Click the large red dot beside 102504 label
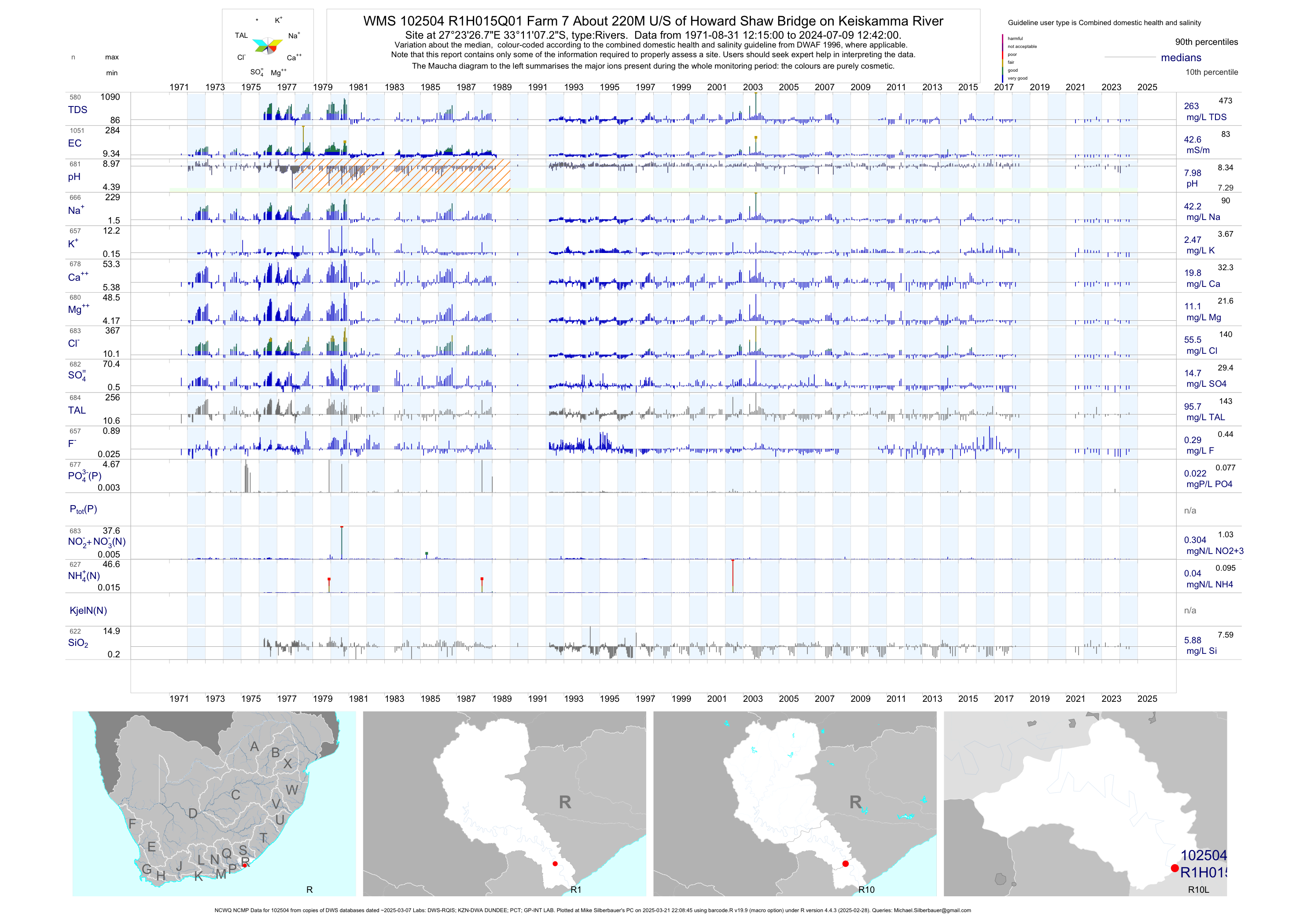 coord(1174,868)
